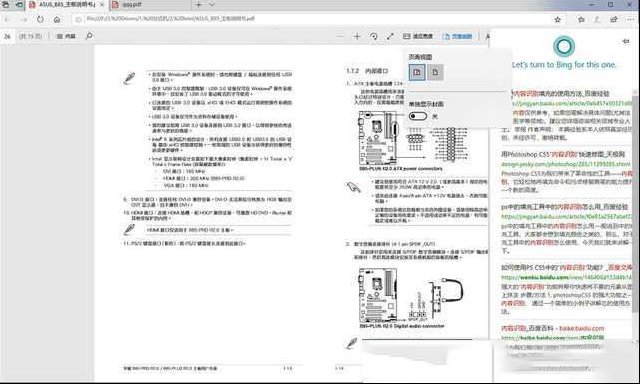Zoom in the PDF with plus icon
The image size is (640, 384).
click(357, 36)
